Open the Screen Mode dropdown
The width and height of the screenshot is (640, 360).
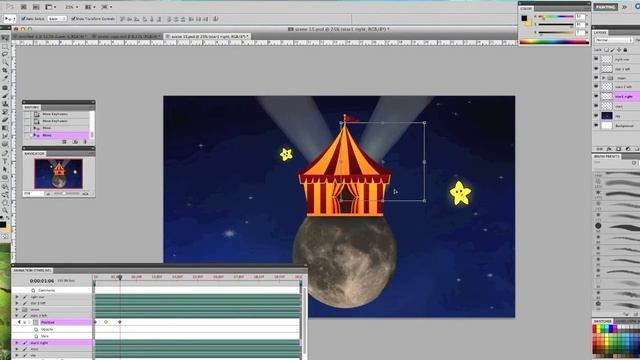point(107,7)
